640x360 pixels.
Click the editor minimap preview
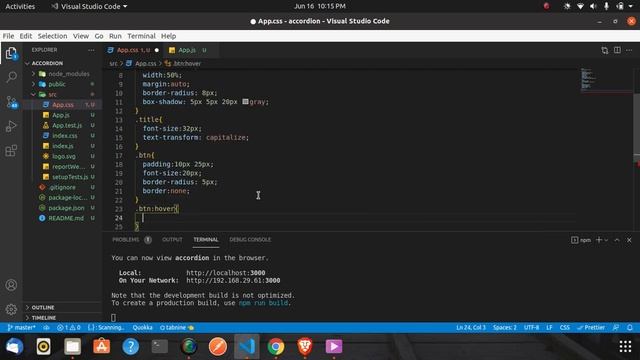pyautogui.click(x=606, y=80)
